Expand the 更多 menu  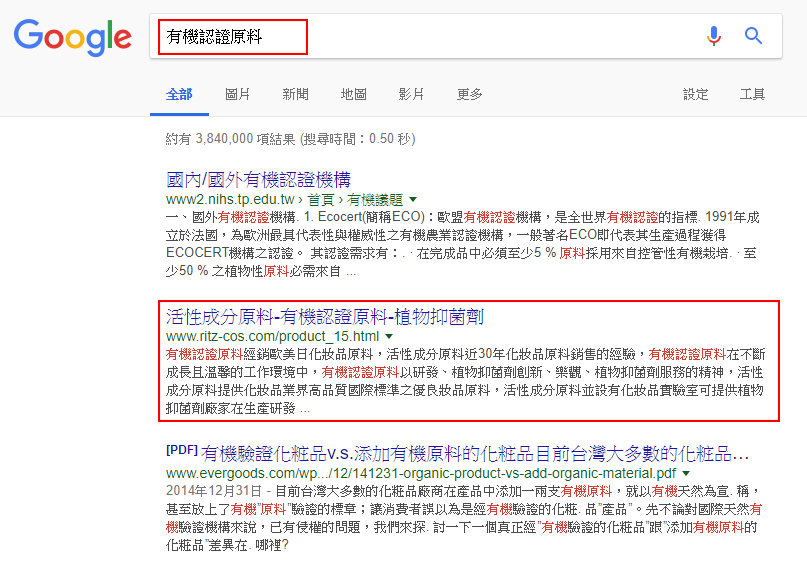(469, 94)
